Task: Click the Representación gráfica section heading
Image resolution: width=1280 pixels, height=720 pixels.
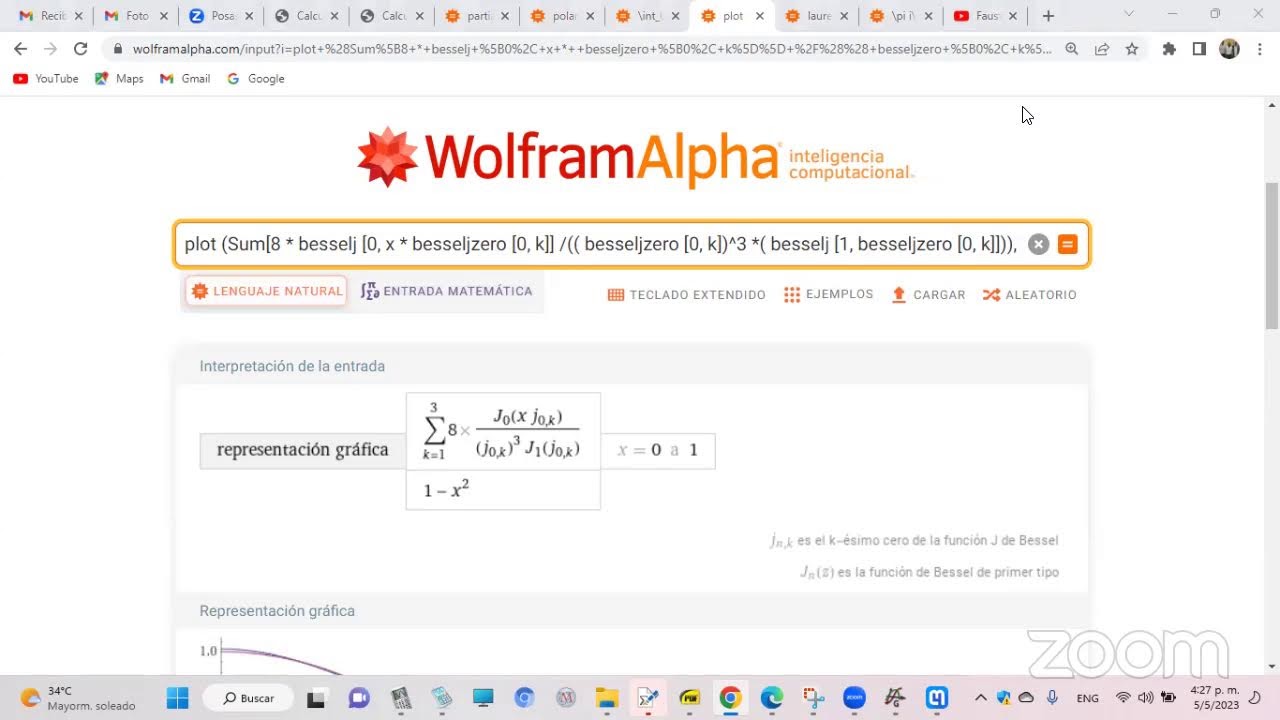Action: tap(277, 611)
